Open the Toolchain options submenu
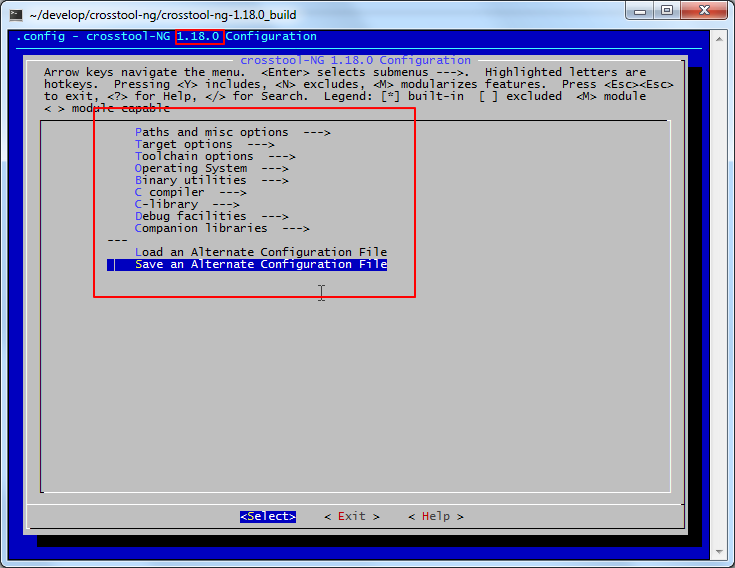Screen dimensions: 735x568 (x=215, y=157)
